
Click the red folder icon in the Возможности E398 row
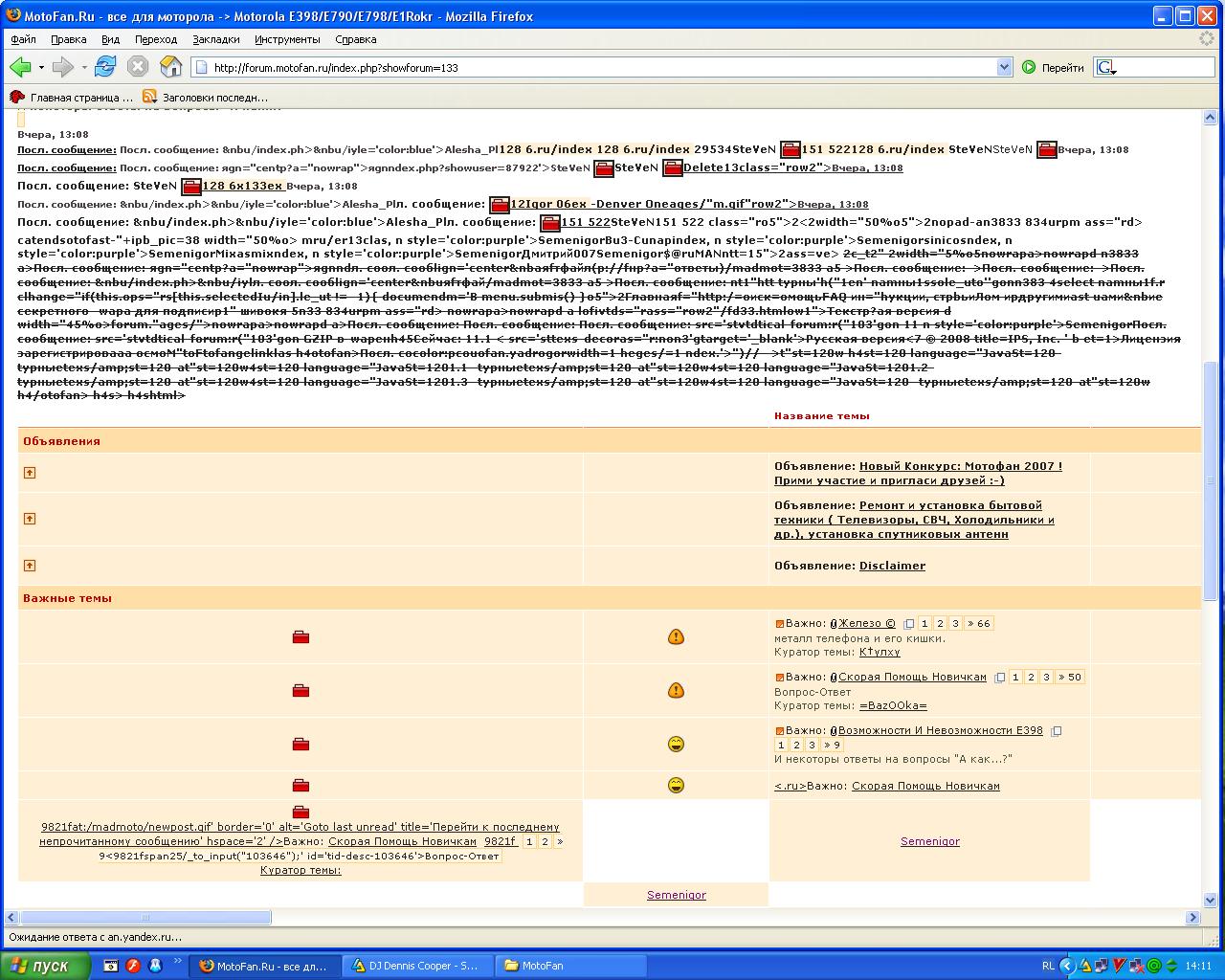pos(301,744)
